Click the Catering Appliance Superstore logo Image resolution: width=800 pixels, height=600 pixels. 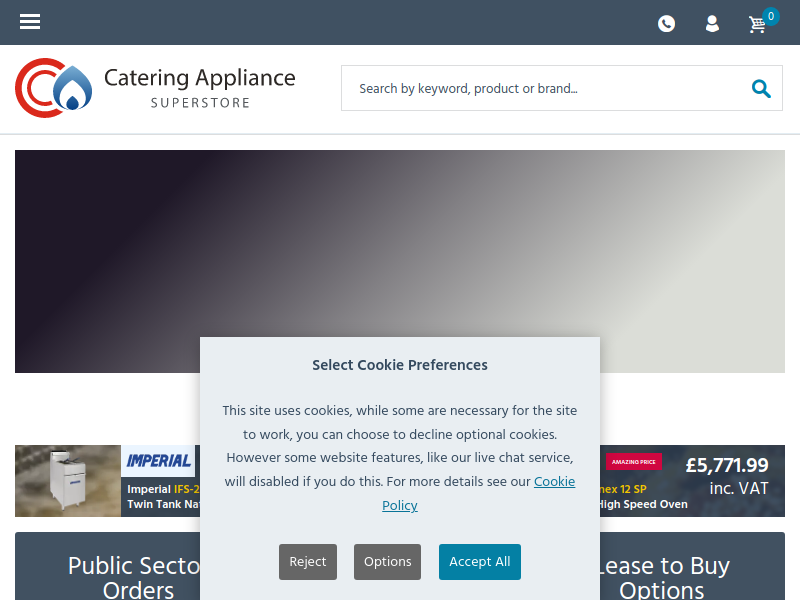pyautogui.click(x=155, y=88)
